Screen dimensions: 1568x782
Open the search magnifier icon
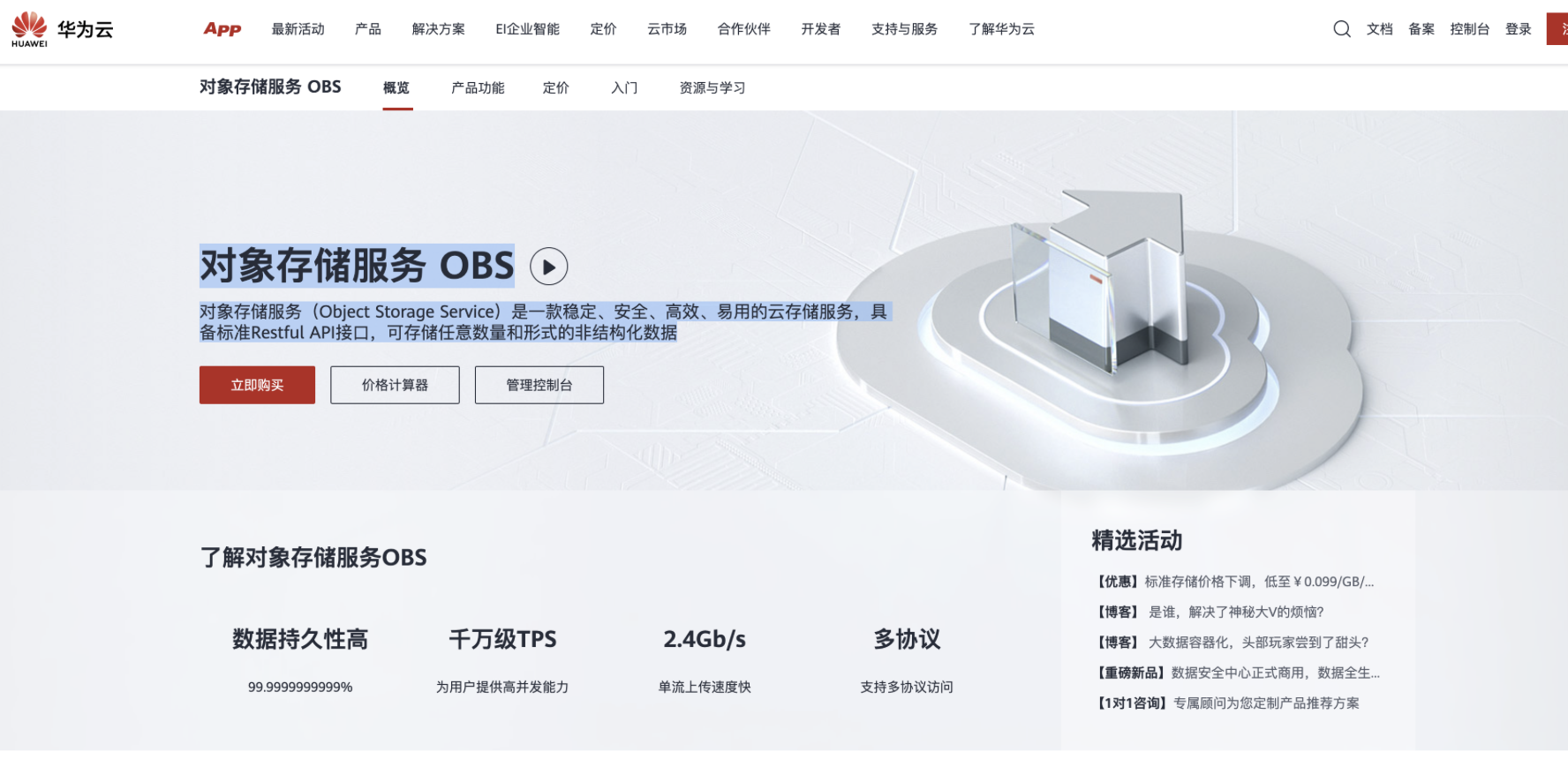pyautogui.click(x=1342, y=29)
